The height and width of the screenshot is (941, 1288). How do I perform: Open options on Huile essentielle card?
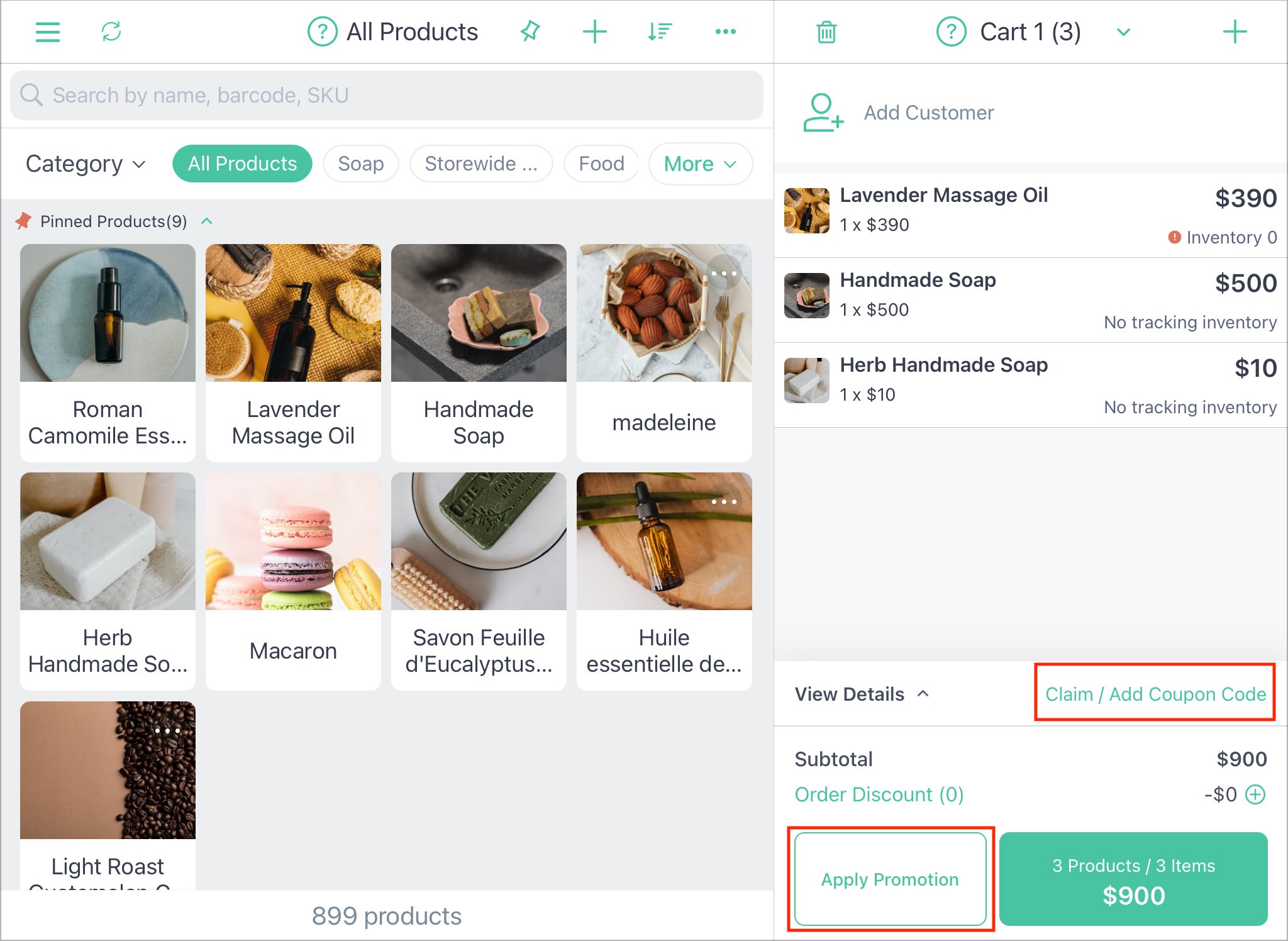point(724,502)
